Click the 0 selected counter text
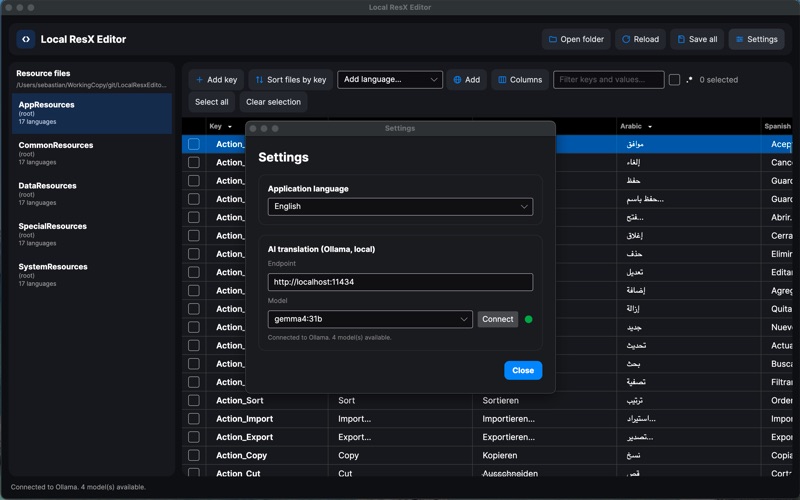This screenshot has height=500, width=800. (x=718, y=80)
